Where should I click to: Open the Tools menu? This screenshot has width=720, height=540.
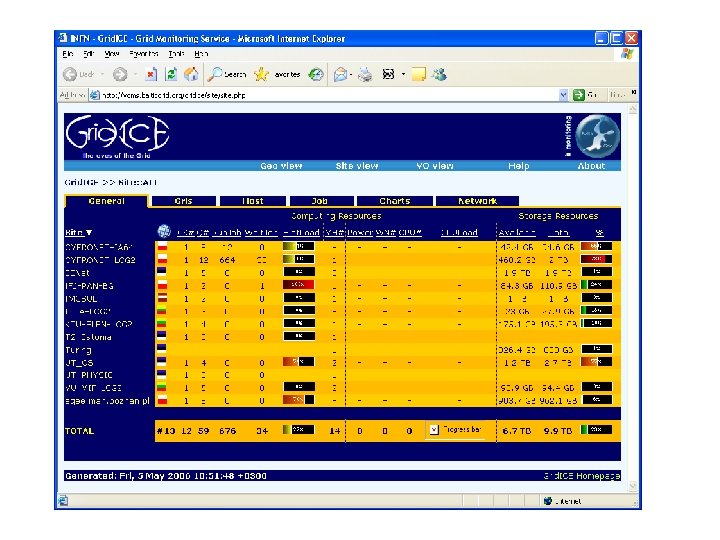click(x=176, y=54)
